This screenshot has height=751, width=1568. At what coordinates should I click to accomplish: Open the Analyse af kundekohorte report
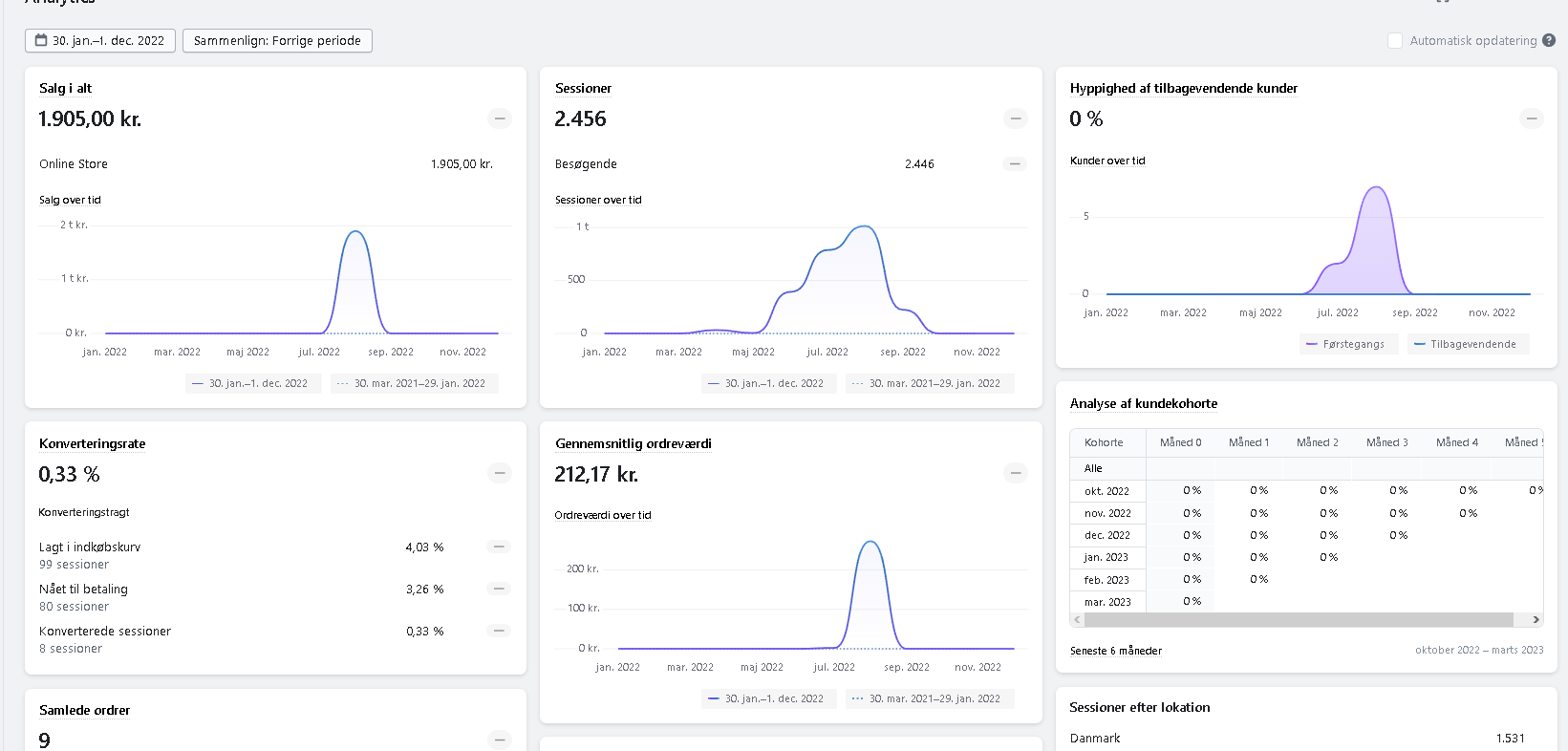[x=1143, y=403]
